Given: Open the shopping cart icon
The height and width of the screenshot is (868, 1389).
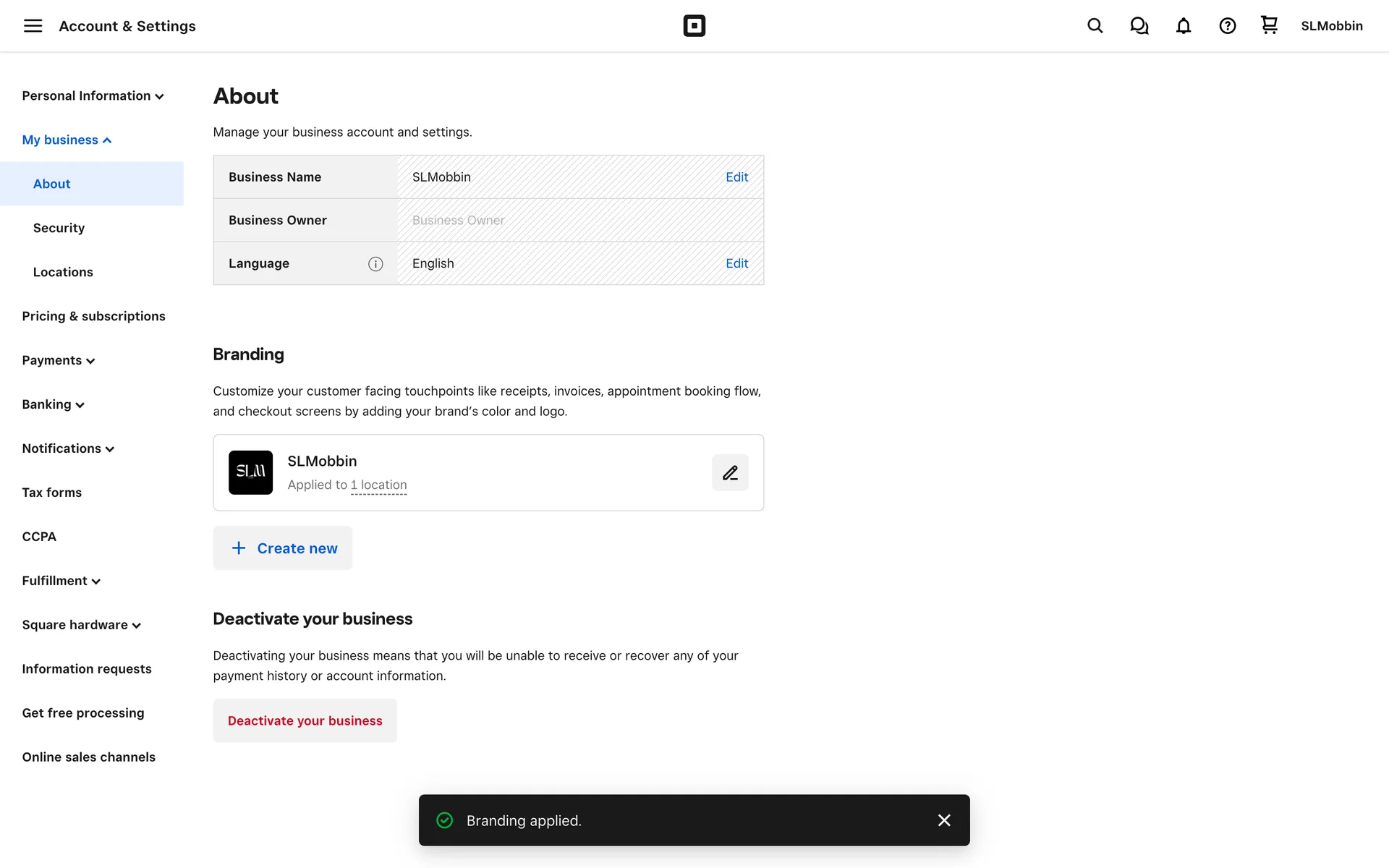Looking at the screenshot, I should (1269, 25).
